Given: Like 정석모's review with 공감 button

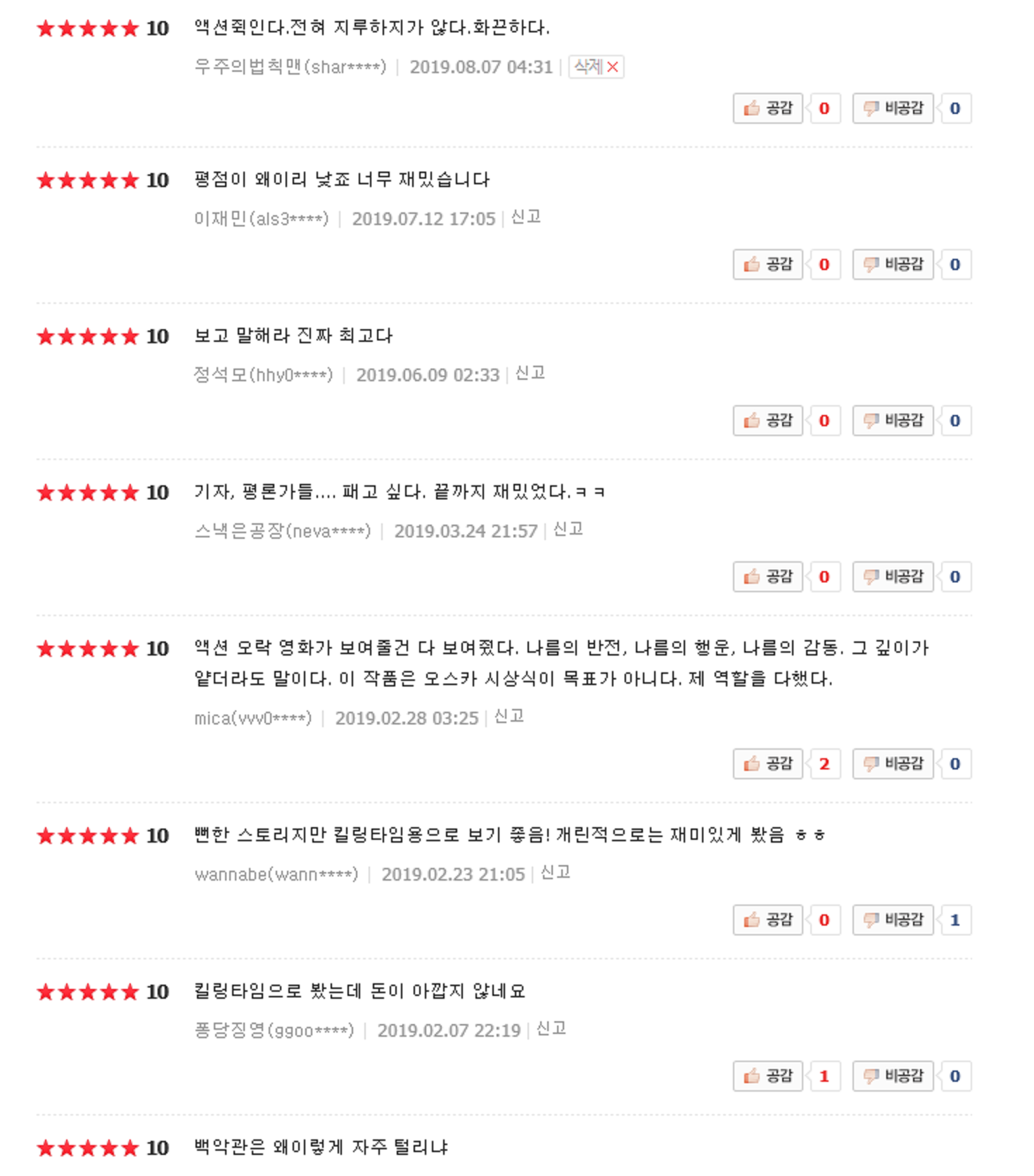Looking at the screenshot, I should [767, 421].
